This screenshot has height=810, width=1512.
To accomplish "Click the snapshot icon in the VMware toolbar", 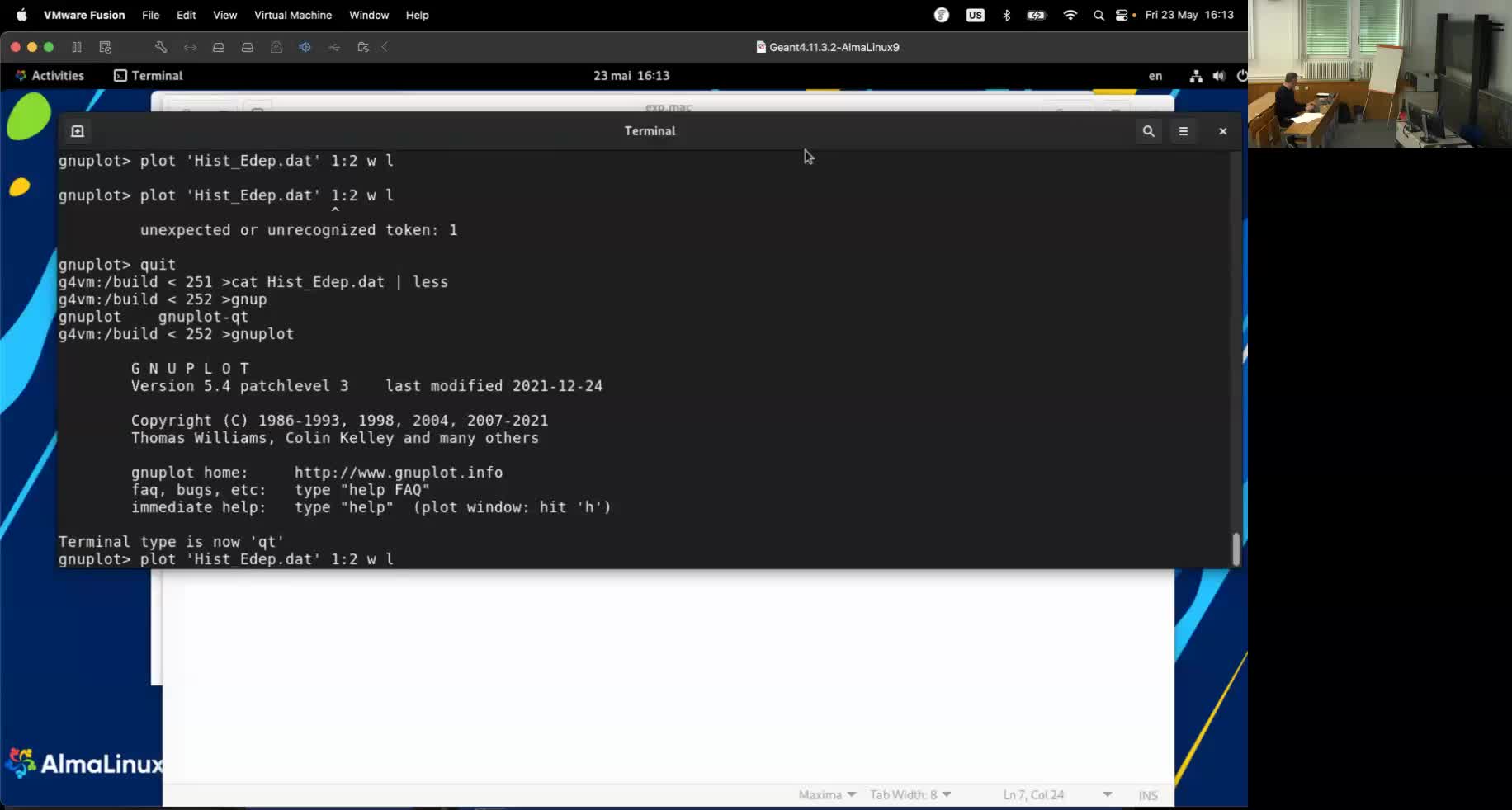I will [106, 47].
